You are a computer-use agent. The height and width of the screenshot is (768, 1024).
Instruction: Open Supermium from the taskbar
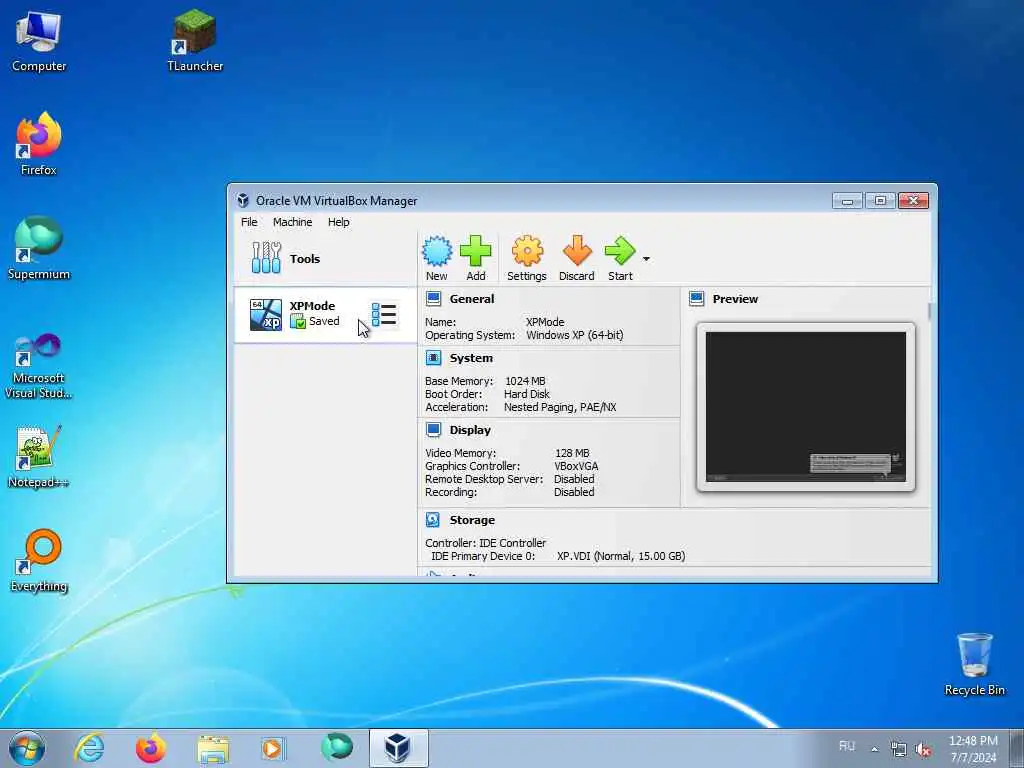click(337, 747)
